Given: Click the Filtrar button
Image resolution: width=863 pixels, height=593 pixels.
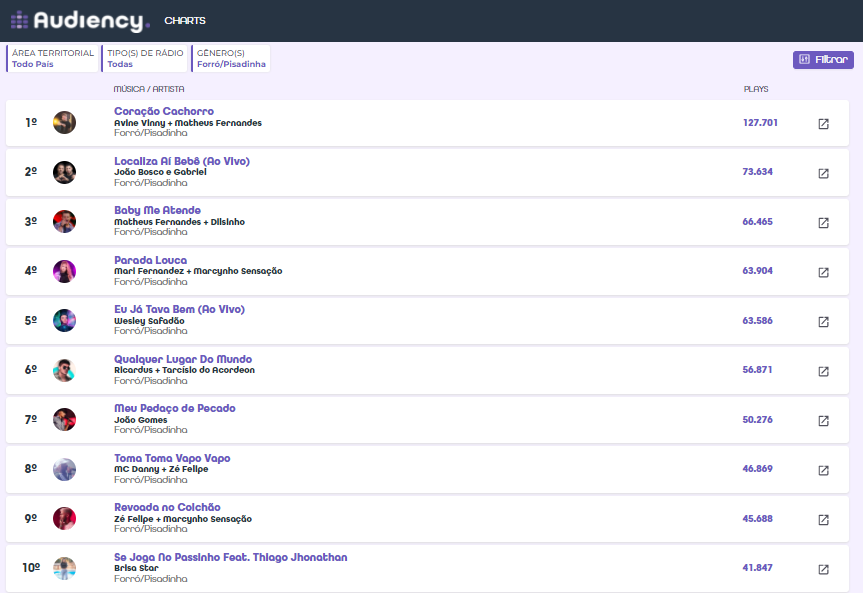Looking at the screenshot, I should [x=823, y=59].
